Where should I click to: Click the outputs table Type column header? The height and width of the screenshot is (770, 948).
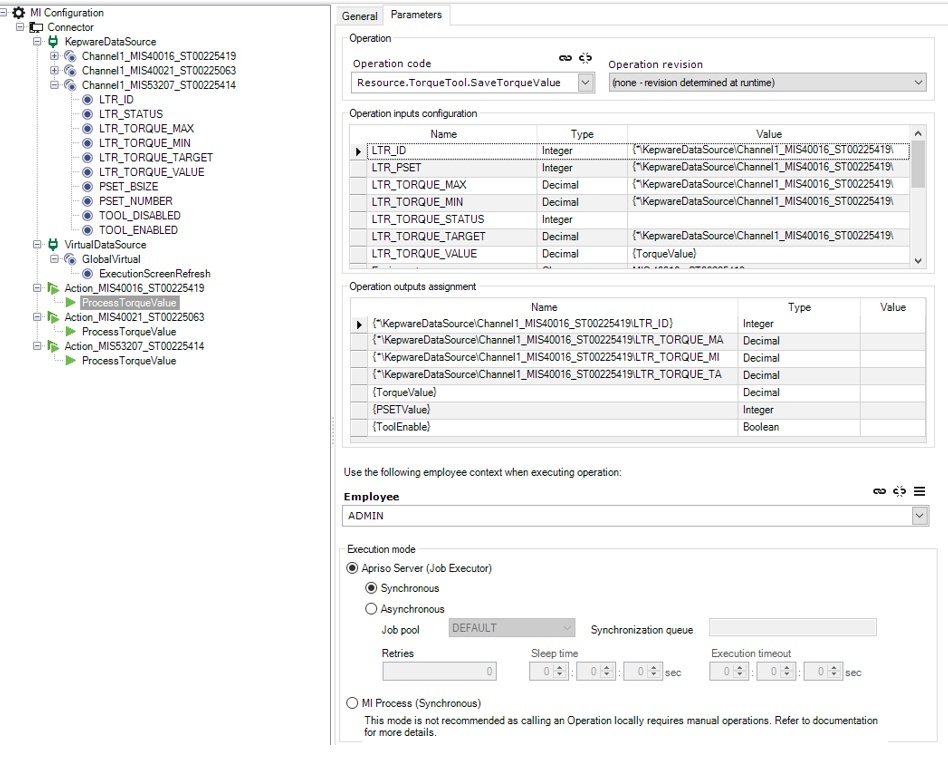(x=799, y=307)
